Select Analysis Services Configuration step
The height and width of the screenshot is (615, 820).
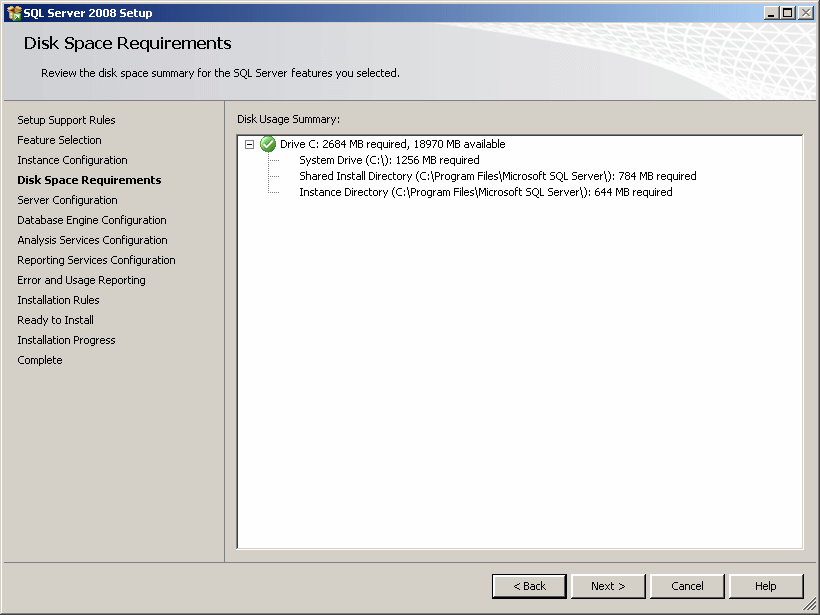(x=93, y=240)
